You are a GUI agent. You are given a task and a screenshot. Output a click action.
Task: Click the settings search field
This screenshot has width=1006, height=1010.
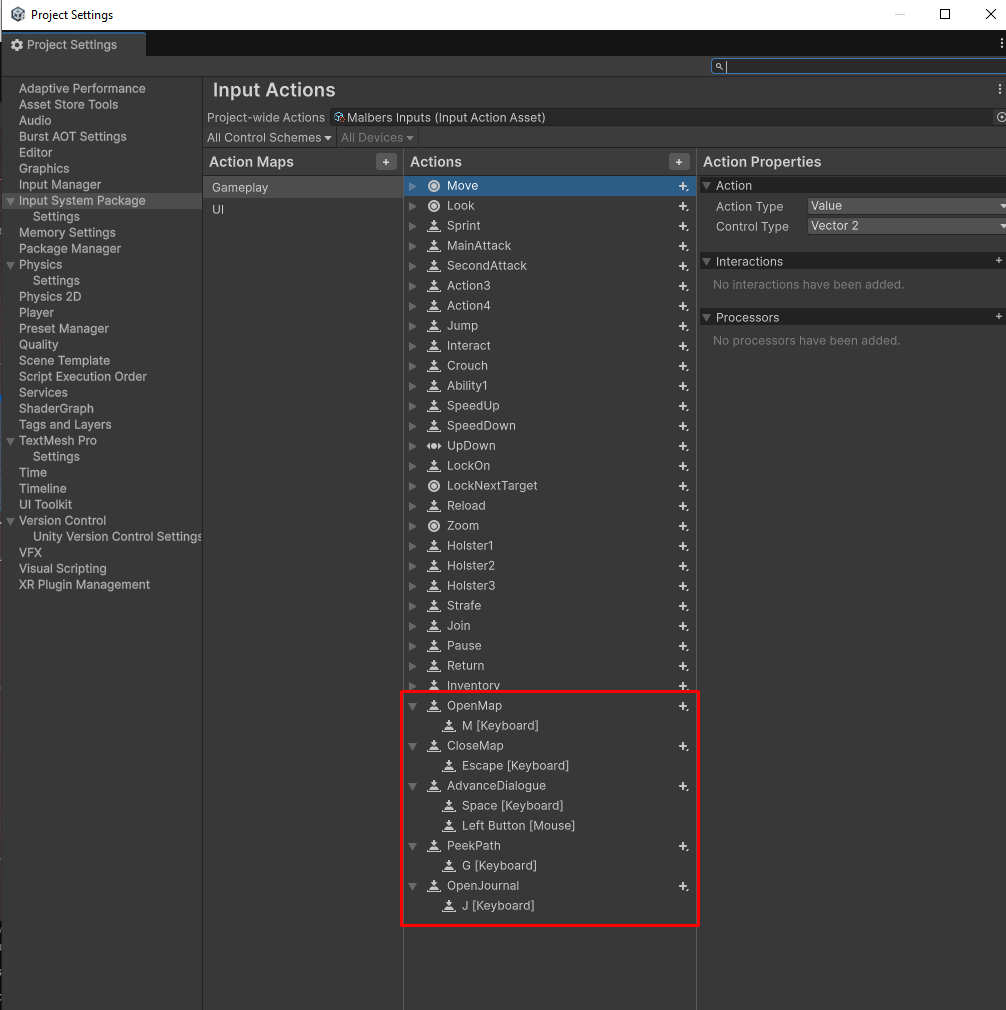point(860,67)
